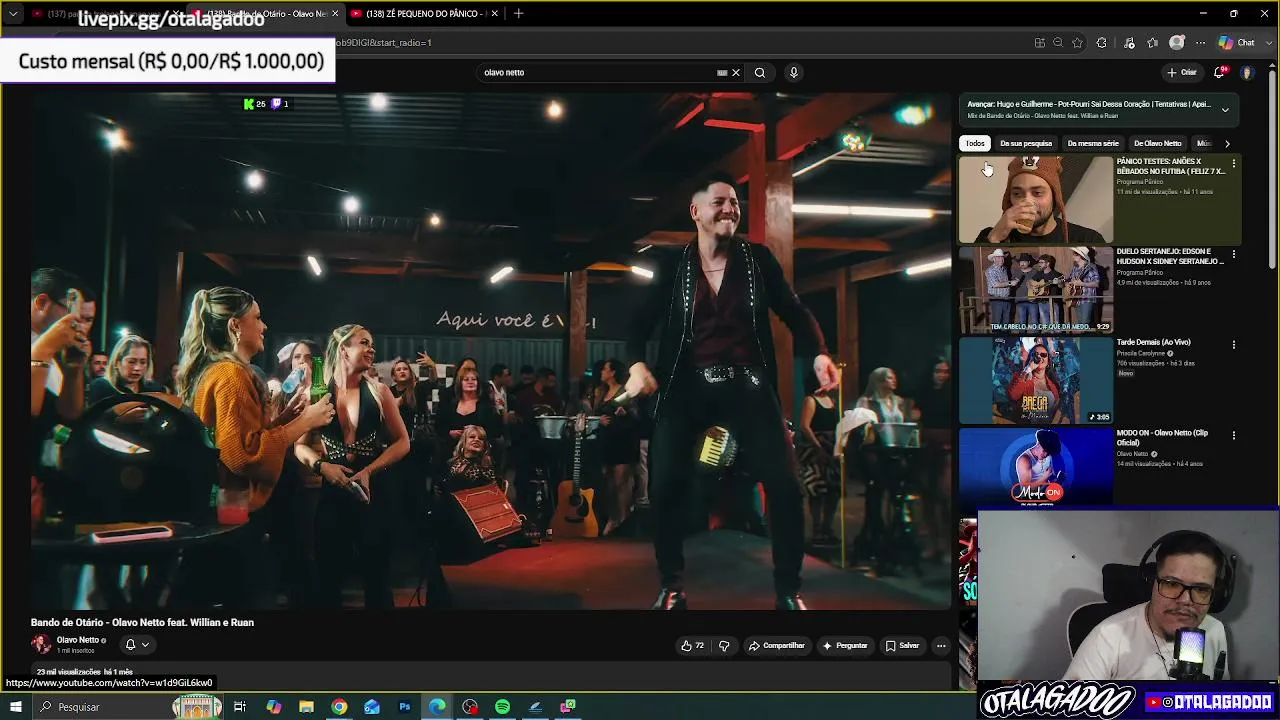Open the 'DUELO SERTANEJO' video thumbnail
The height and width of the screenshot is (720, 1280).
(1036, 289)
